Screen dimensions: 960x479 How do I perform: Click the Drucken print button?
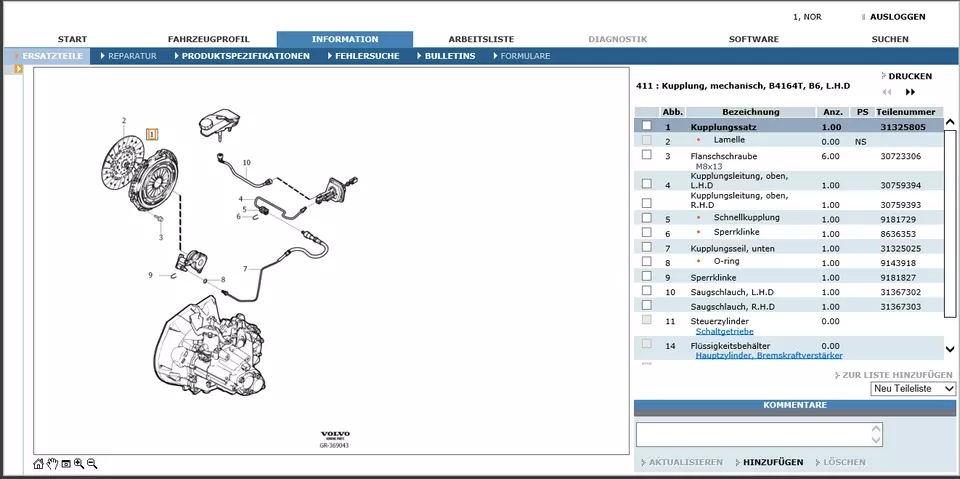coord(908,76)
